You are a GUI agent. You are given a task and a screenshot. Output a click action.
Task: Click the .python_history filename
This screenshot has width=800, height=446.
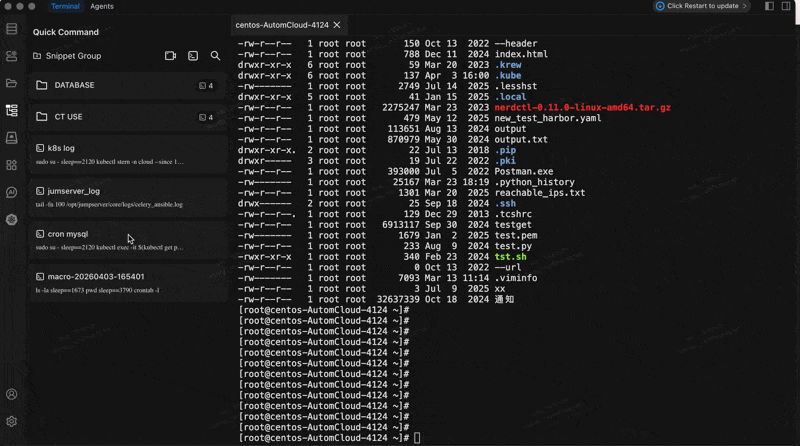click(x=534, y=182)
